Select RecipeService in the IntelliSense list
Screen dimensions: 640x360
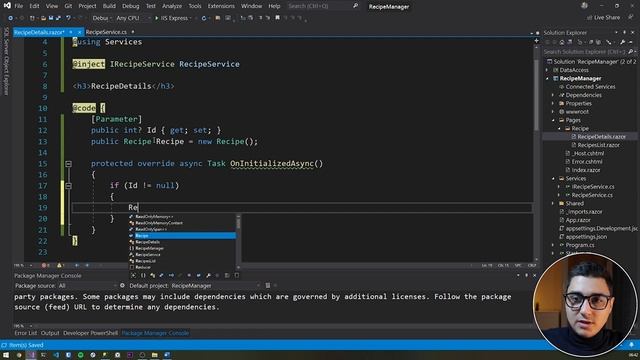click(182, 255)
